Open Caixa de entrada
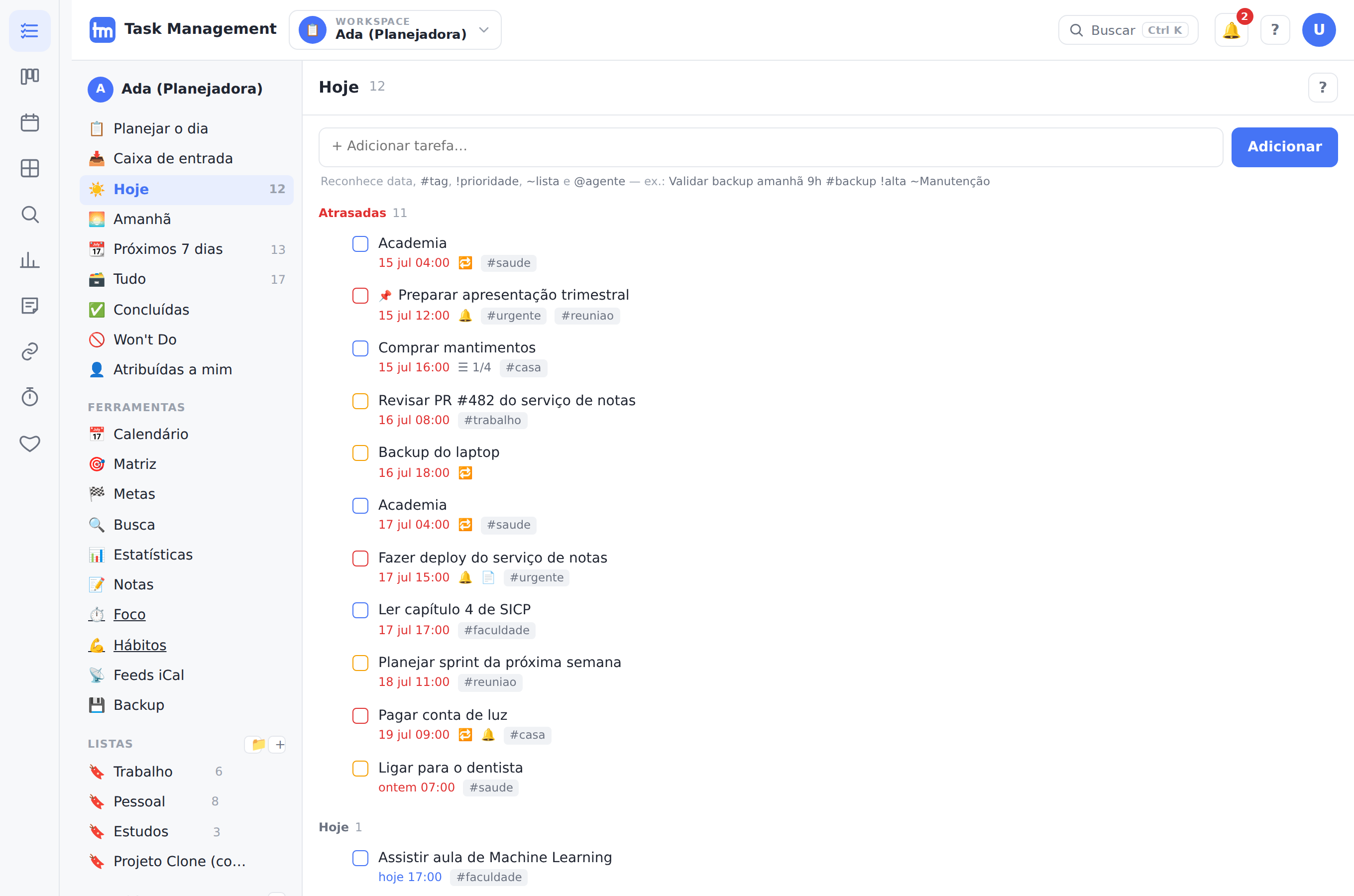This screenshot has width=1354, height=896. pos(186,159)
